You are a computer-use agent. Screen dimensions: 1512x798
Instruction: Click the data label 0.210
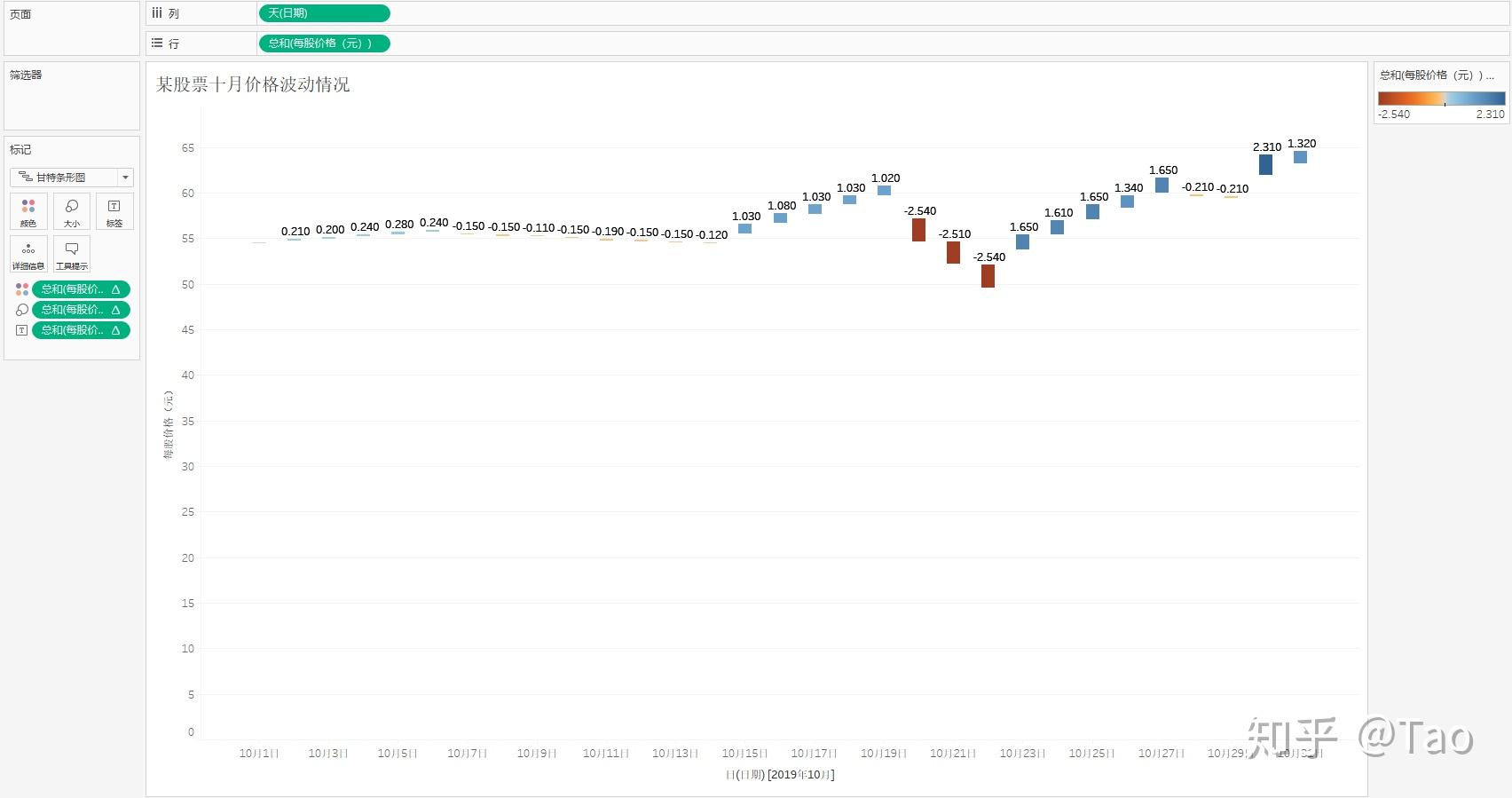295,232
